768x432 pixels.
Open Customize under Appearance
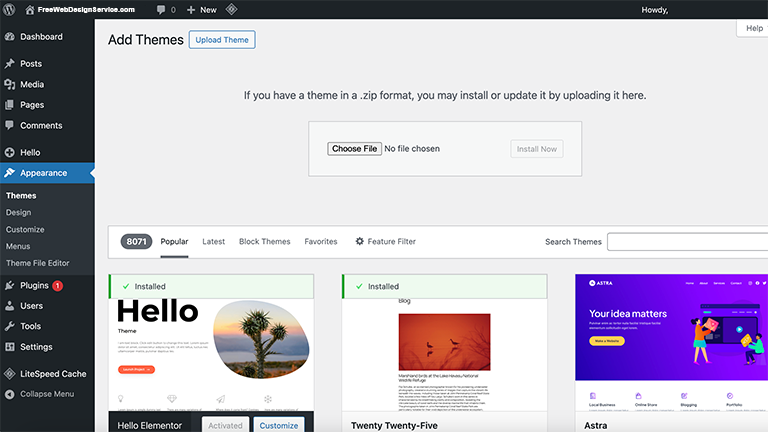[x=25, y=229]
